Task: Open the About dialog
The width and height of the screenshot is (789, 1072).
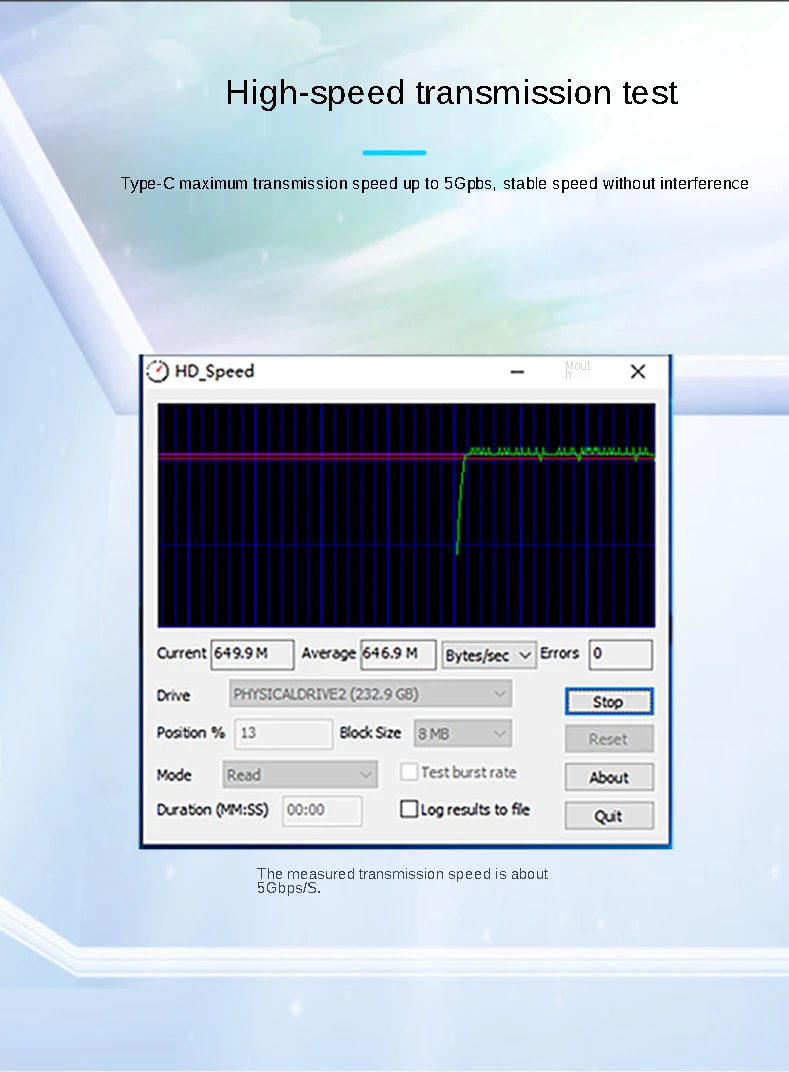Action: click(x=608, y=777)
